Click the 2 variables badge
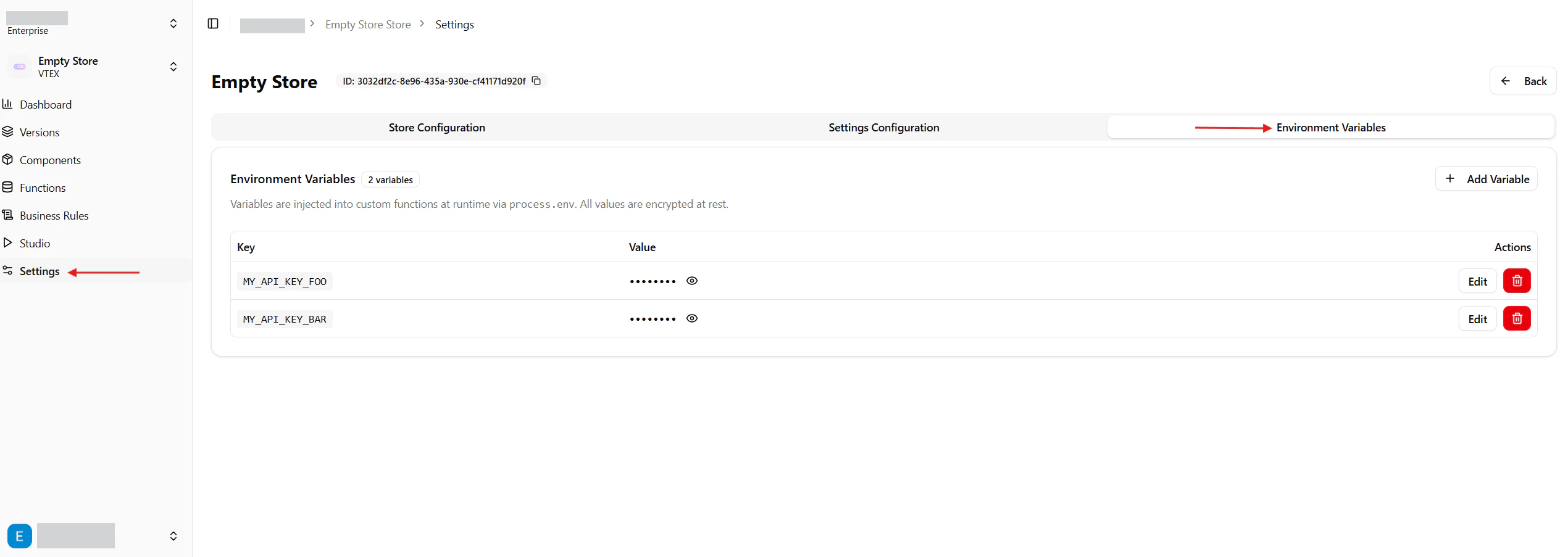The width and height of the screenshot is (1568, 557). coord(390,179)
